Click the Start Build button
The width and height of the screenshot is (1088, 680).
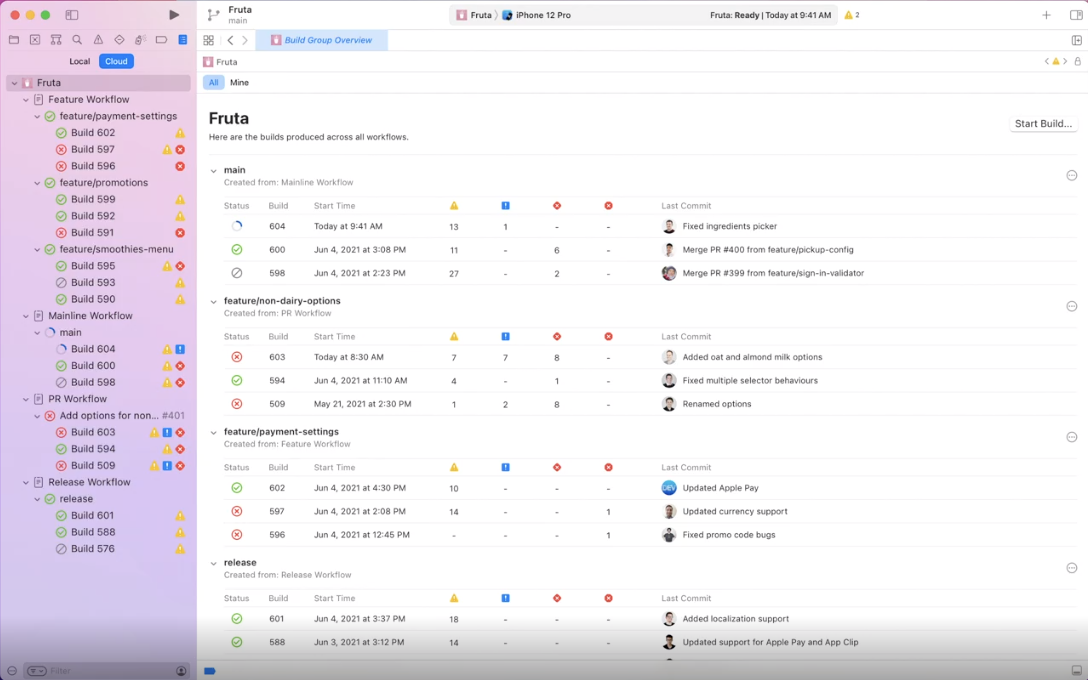1043,124
